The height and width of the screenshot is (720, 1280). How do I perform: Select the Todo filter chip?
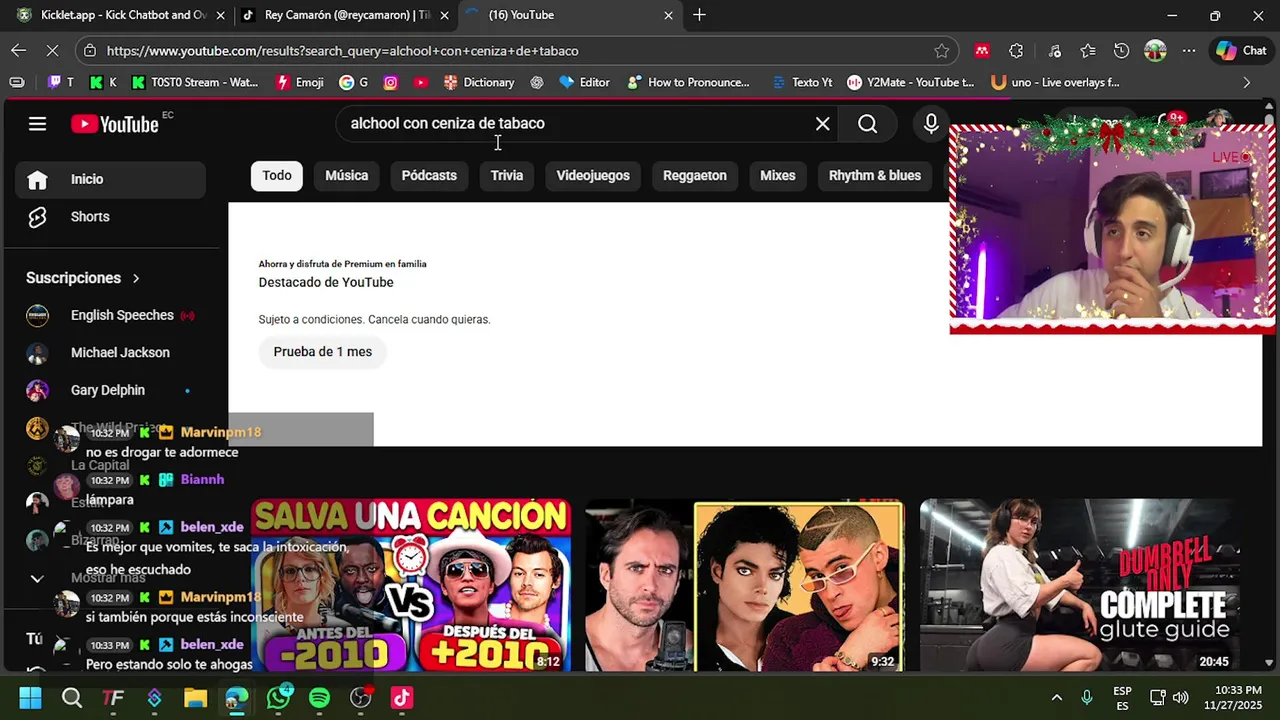click(277, 175)
